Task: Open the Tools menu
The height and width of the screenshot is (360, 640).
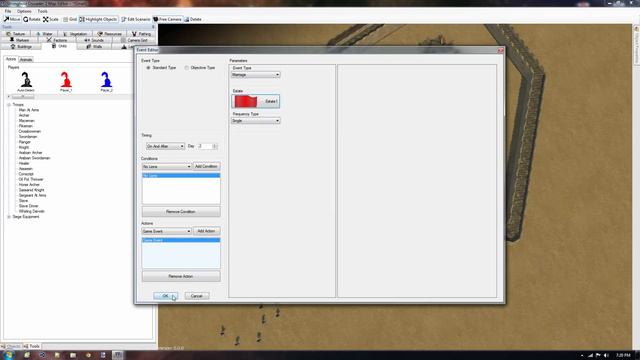Action: (x=42, y=11)
